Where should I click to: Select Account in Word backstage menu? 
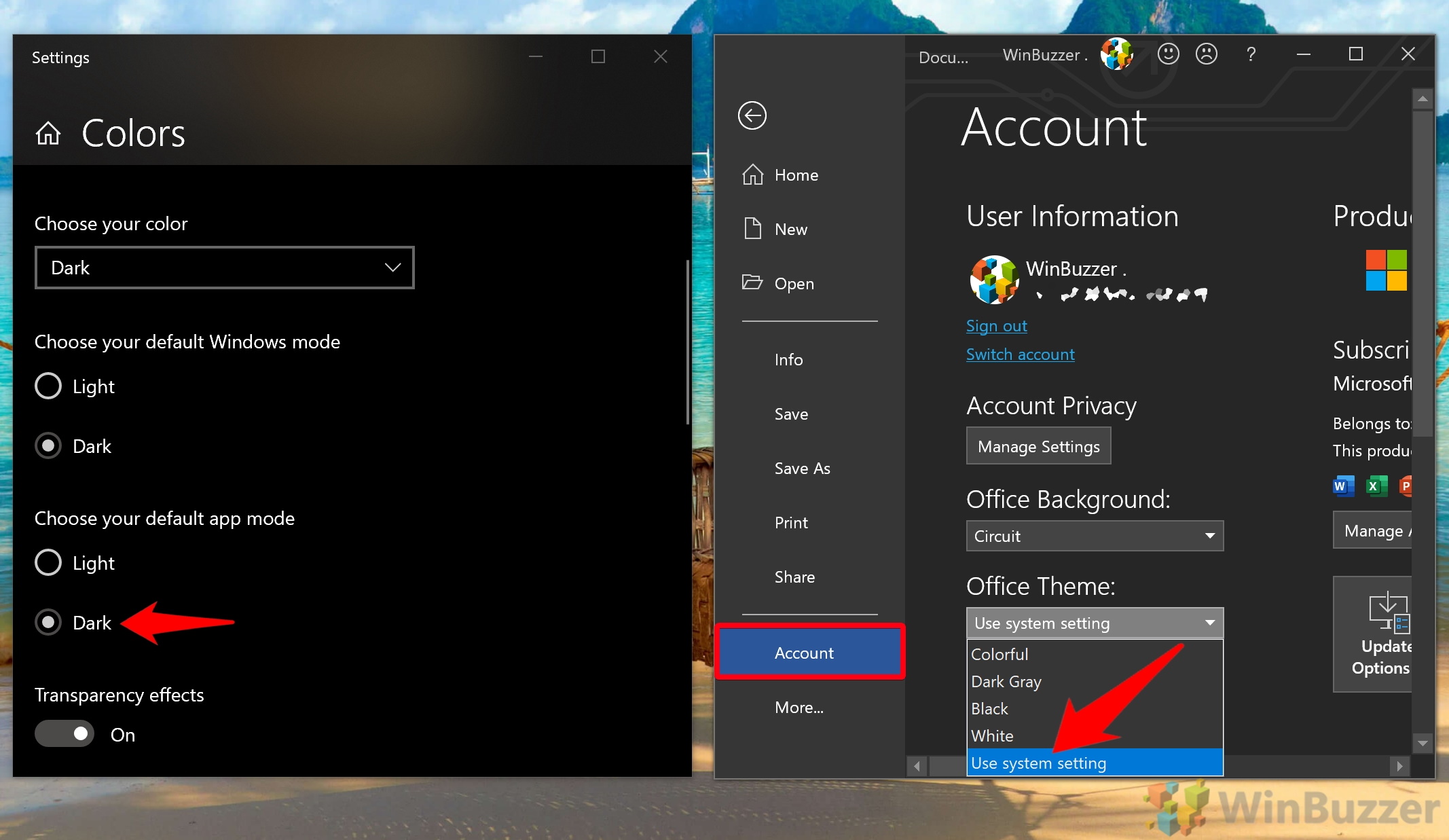click(x=809, y=652)
